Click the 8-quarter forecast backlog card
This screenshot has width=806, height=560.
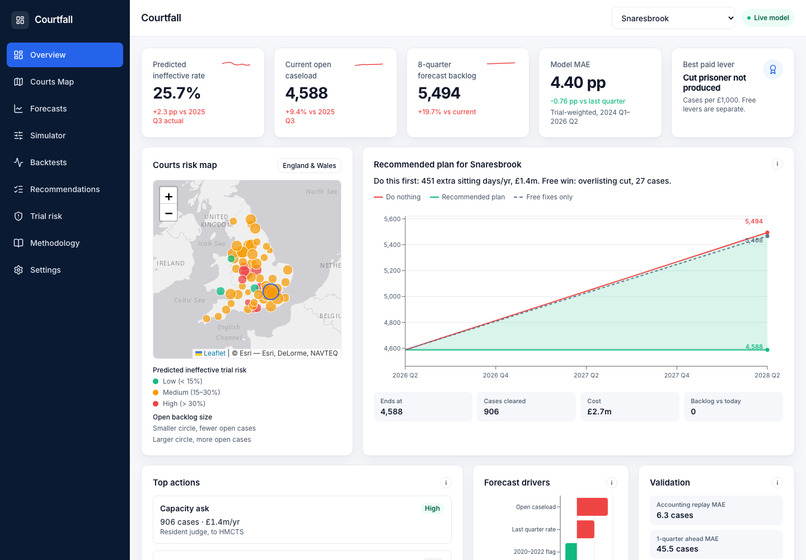[x=468, y=93]
